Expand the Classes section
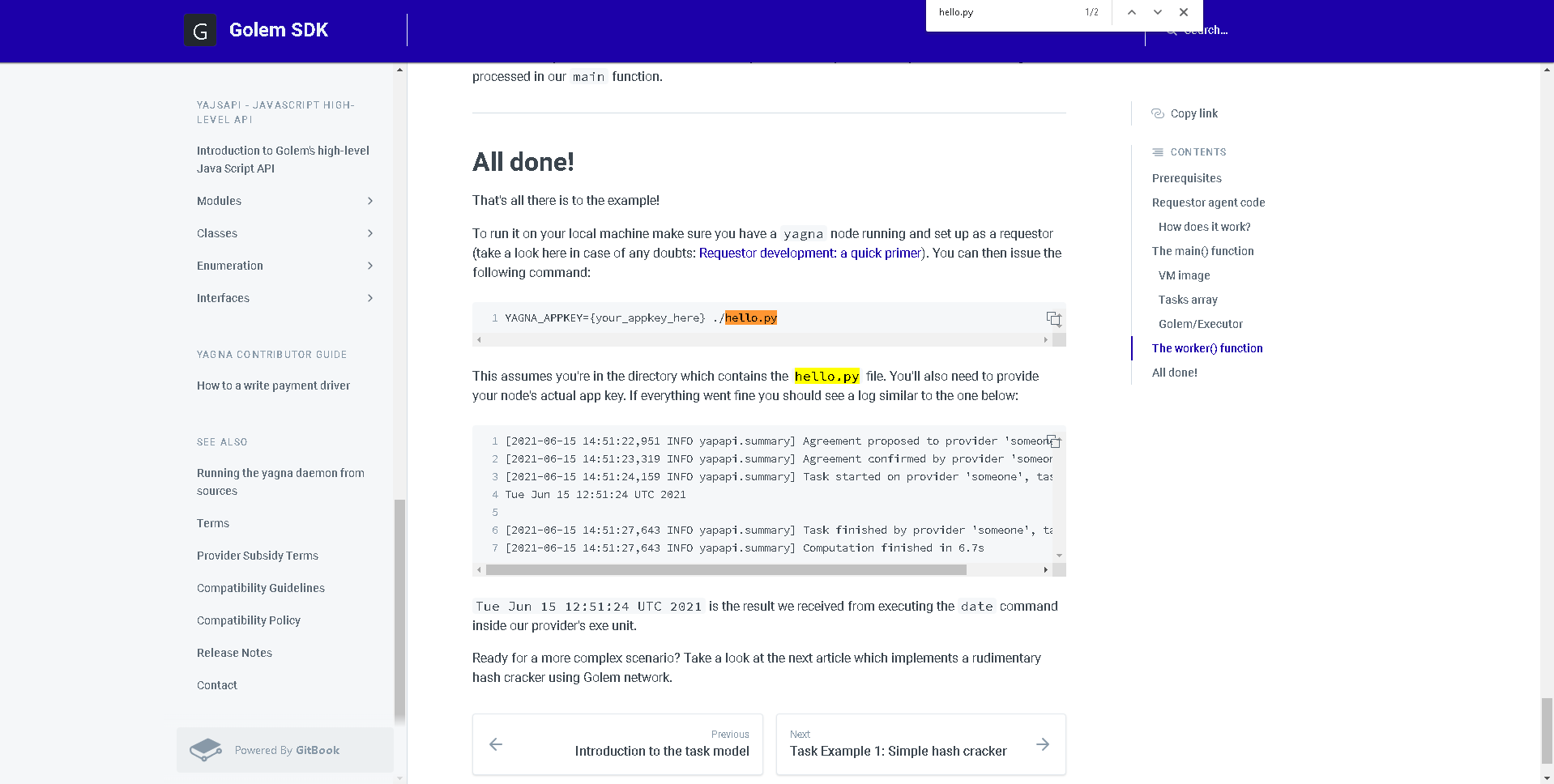Image resolution: width=1554 pixels, height=784 pixels. coord(369,233)
